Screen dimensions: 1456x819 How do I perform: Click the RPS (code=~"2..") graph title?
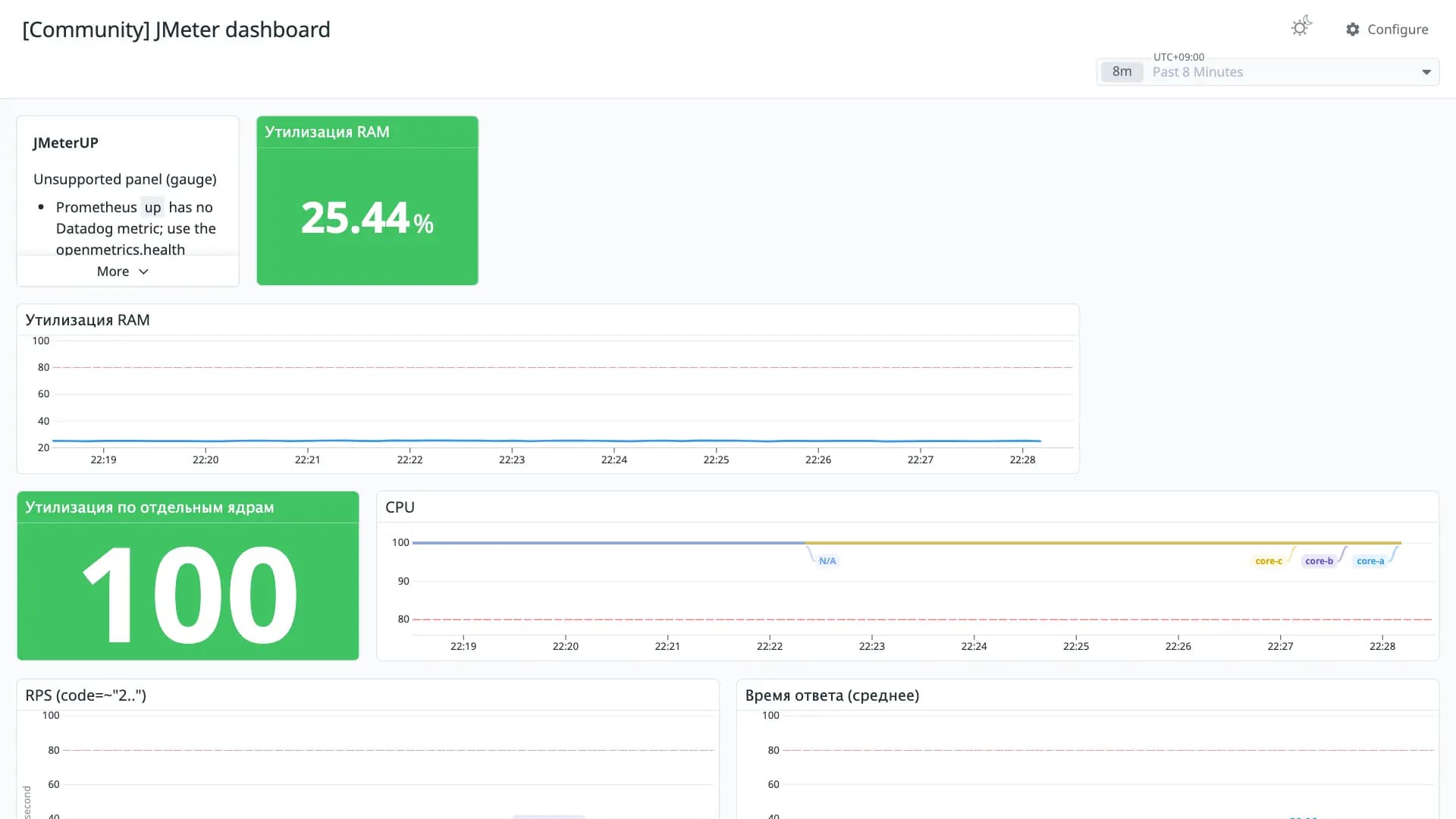click(x=86, y=695)
